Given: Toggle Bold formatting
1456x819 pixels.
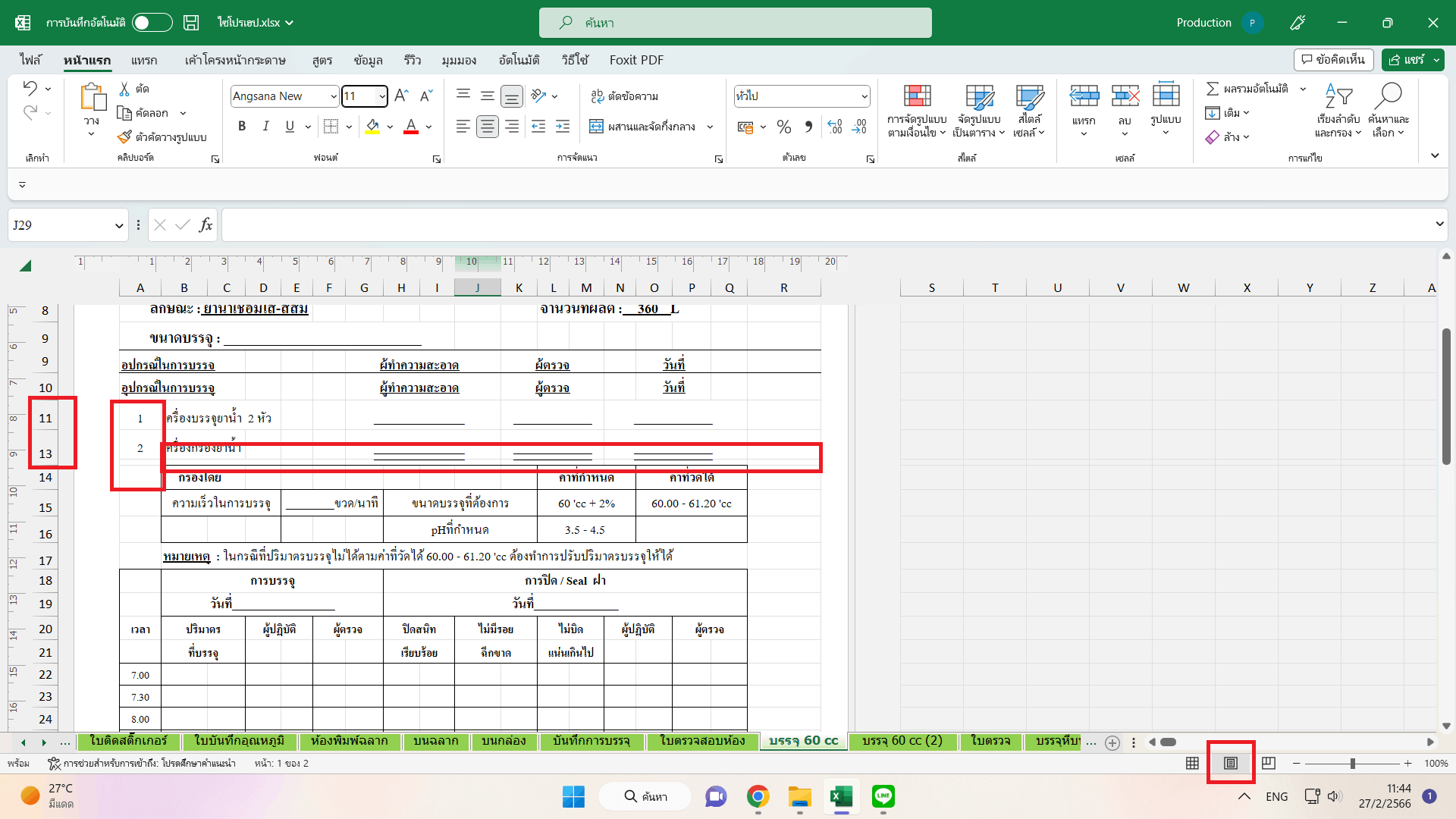Looking at the screenshot, I should pos(242,127).
